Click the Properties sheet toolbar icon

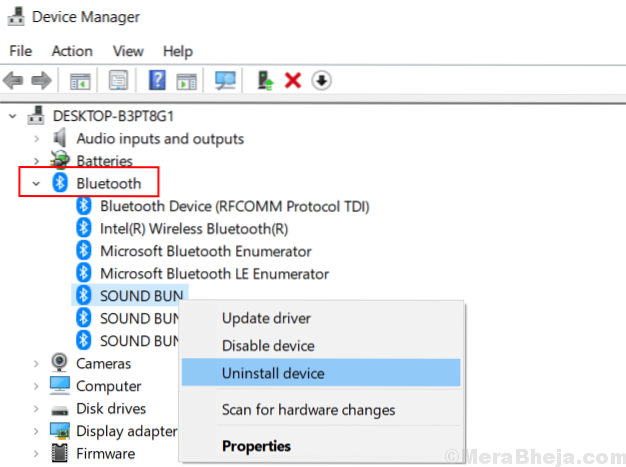point(119,81)
